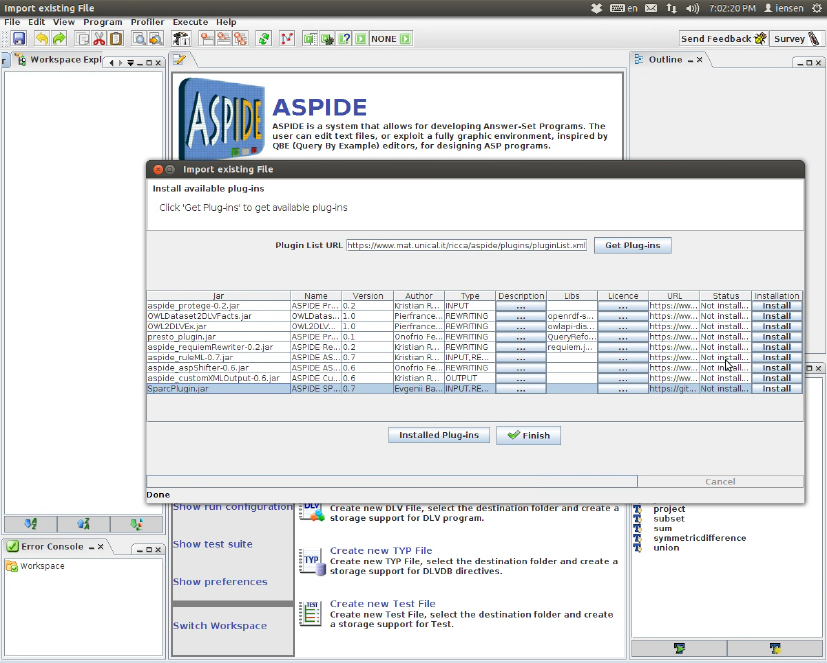Open the Edit menu
Viewport: 827px width, 663px height.
pyautogui.click(x=36, y=22)
